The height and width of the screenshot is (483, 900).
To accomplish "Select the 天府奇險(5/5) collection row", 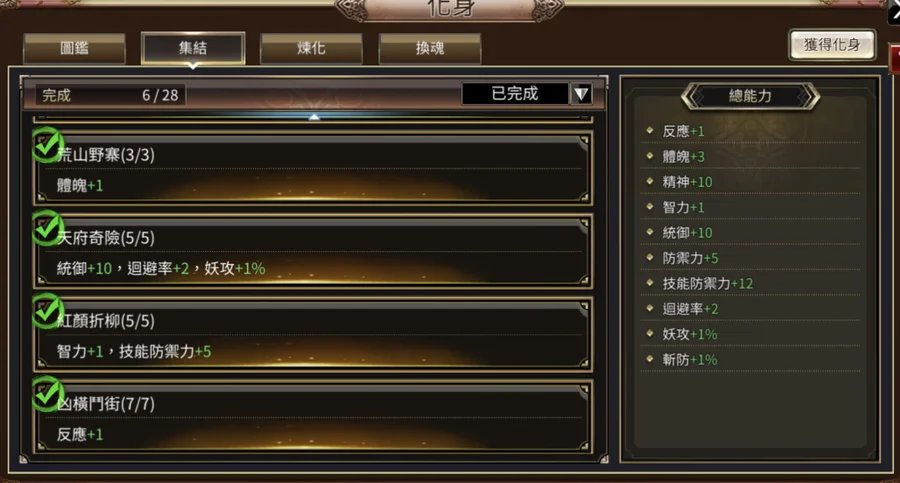I will click(313, 251).
